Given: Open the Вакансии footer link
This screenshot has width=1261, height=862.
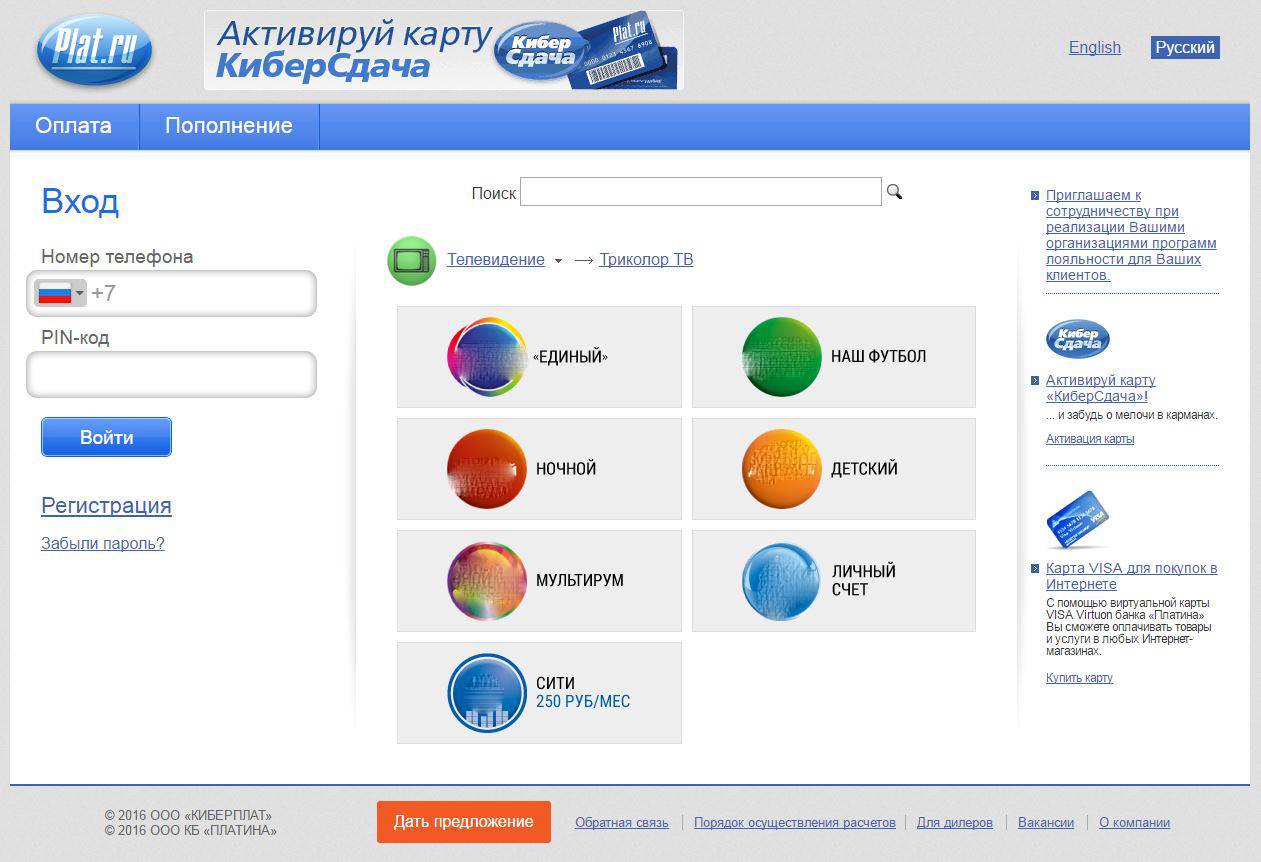Looking at the screenshot, I should pyautogui.click(x=1046, y=823).
